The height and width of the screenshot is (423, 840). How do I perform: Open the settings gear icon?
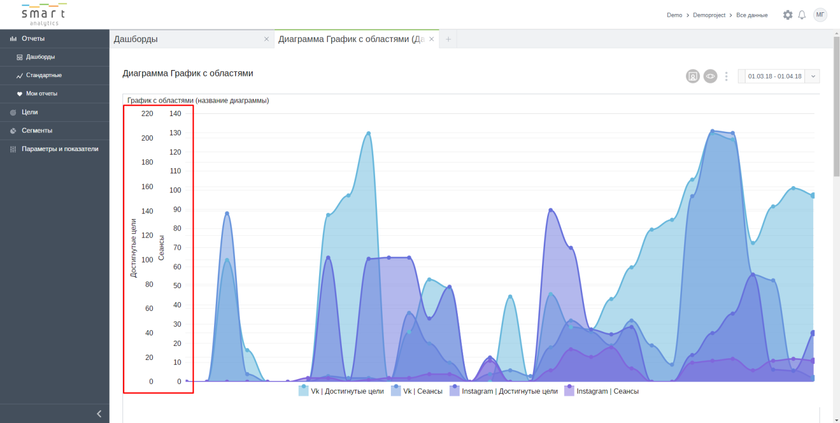click(x=787, y=15)
